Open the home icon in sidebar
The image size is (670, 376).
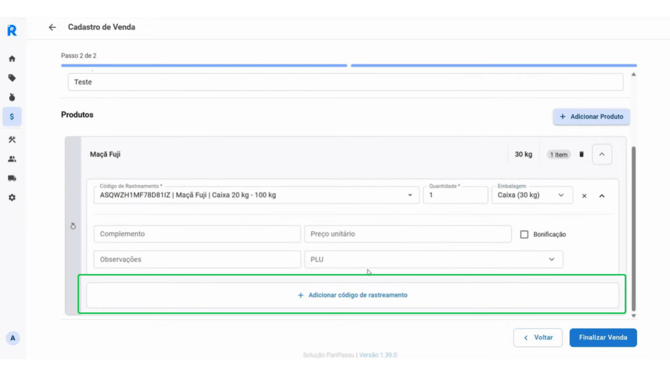tap(12, 59)
